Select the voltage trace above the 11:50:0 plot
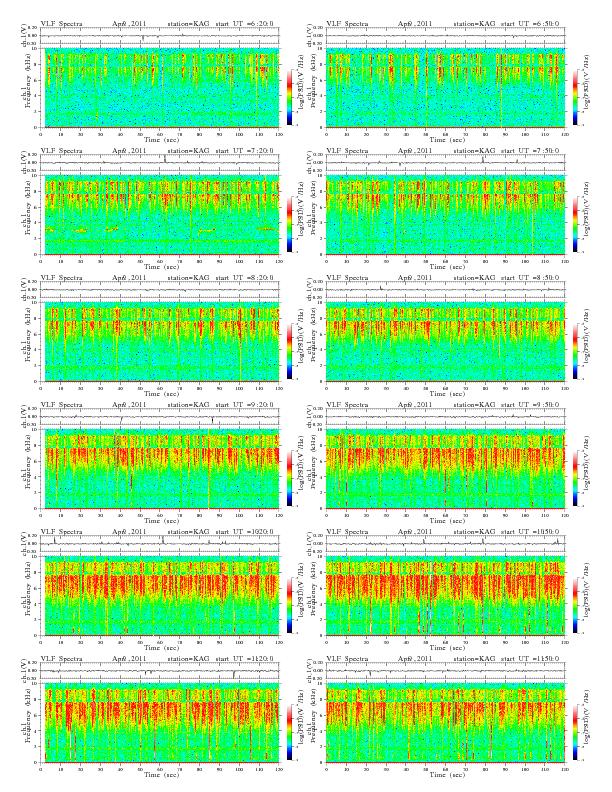 coord(445,671)
